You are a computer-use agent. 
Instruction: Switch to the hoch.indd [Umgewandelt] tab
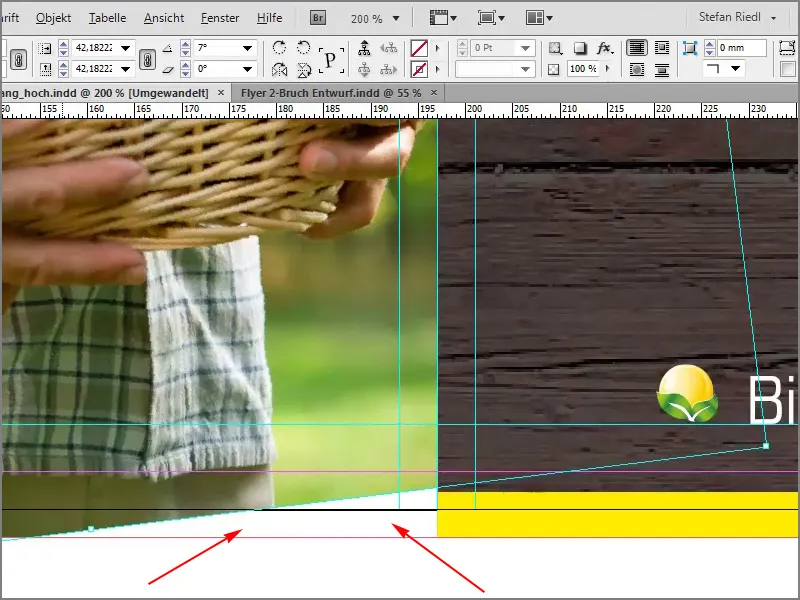click(x=105, y=93)
